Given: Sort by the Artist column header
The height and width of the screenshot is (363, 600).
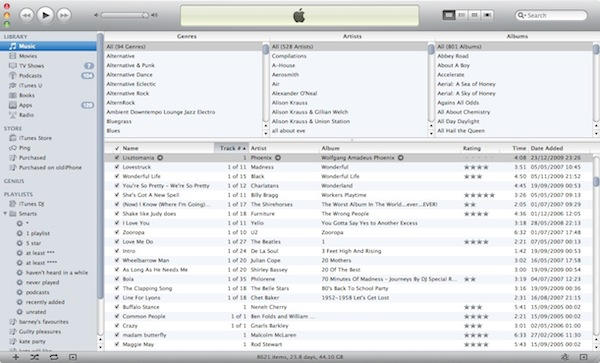Looking at the screenshot, I should click(x=284, y=148).
